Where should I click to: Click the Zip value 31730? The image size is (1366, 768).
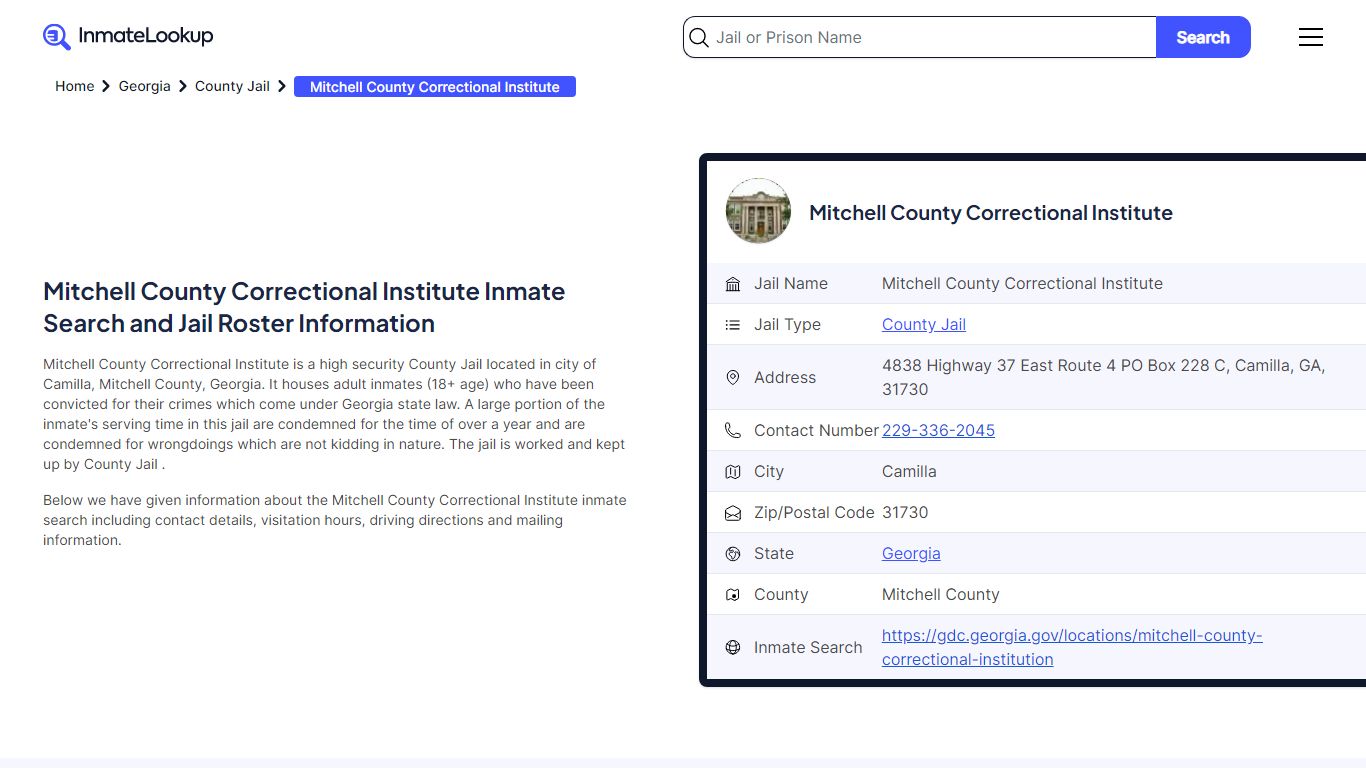[x=905, y=512]
